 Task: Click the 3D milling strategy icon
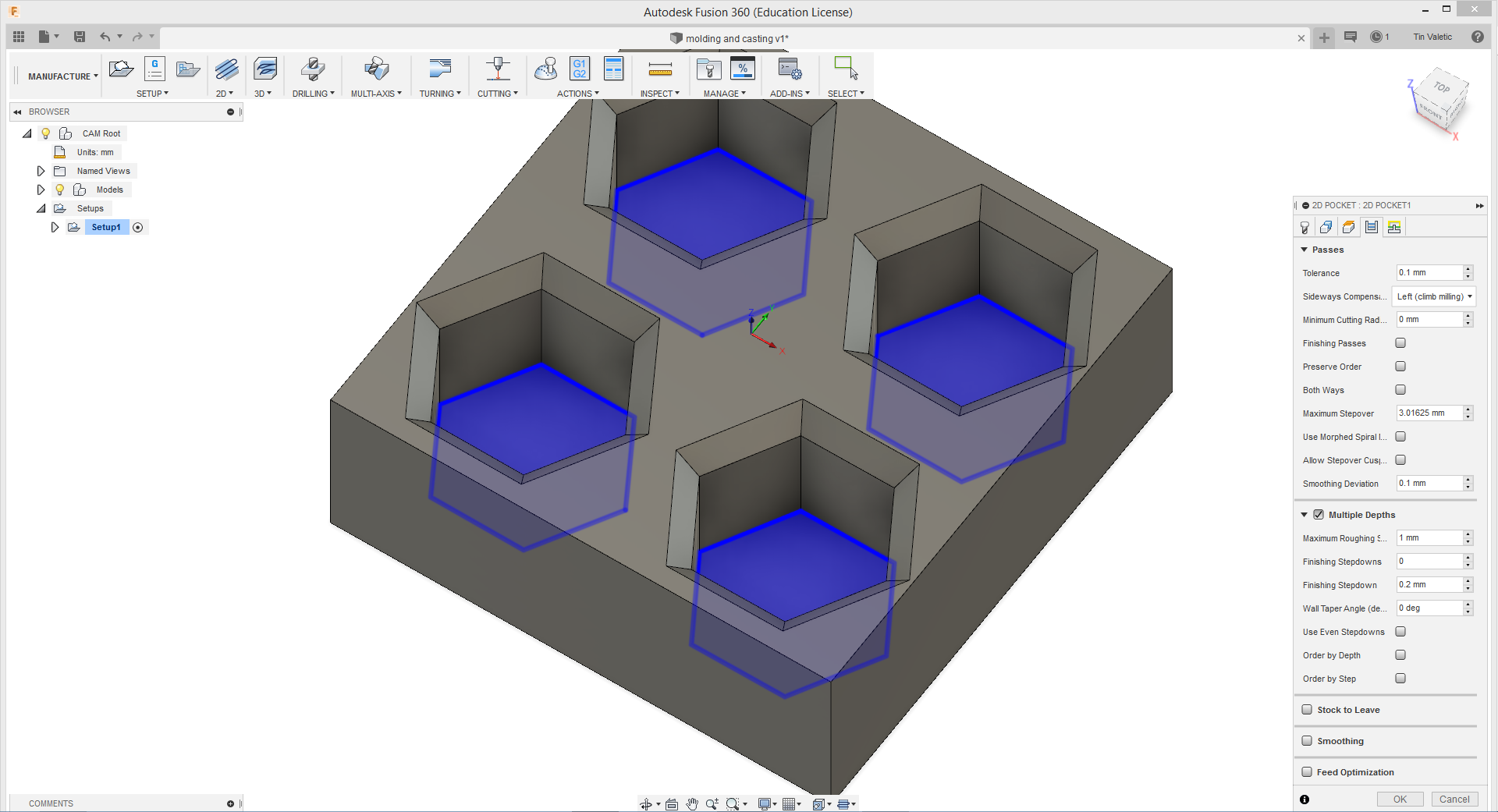[x=265, y=69]
